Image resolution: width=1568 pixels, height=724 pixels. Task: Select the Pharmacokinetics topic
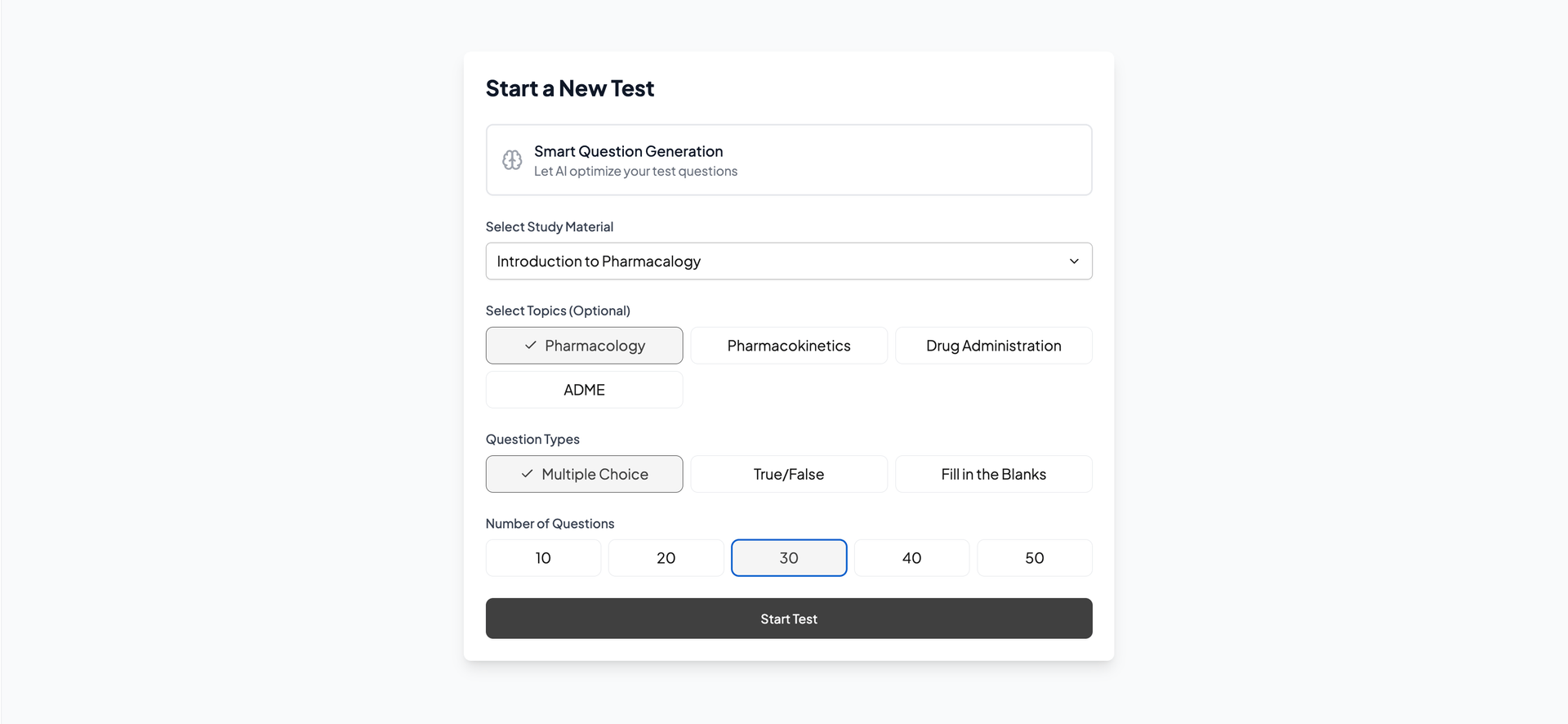[788, 346]
